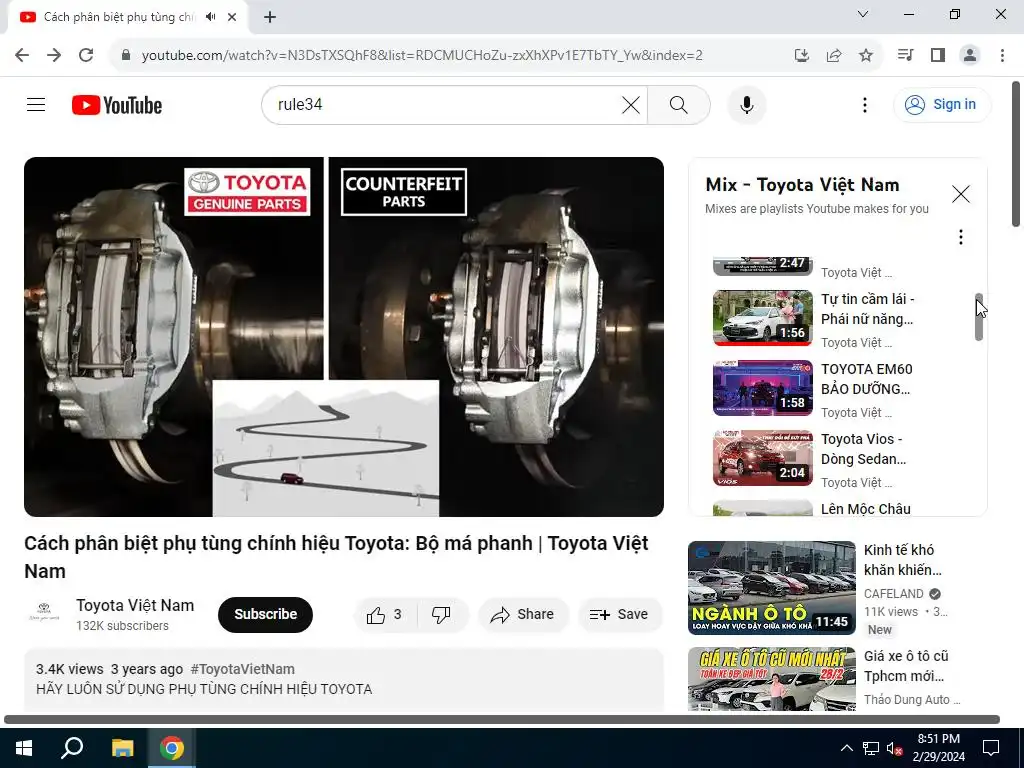Like the video with thumbs up
Image resolution: width=1024 pixels, height=768 pixels.
[x=385, y=615]
